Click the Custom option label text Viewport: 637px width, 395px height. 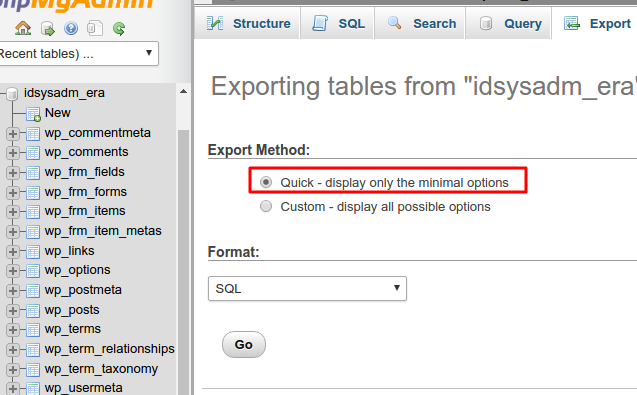386,207
